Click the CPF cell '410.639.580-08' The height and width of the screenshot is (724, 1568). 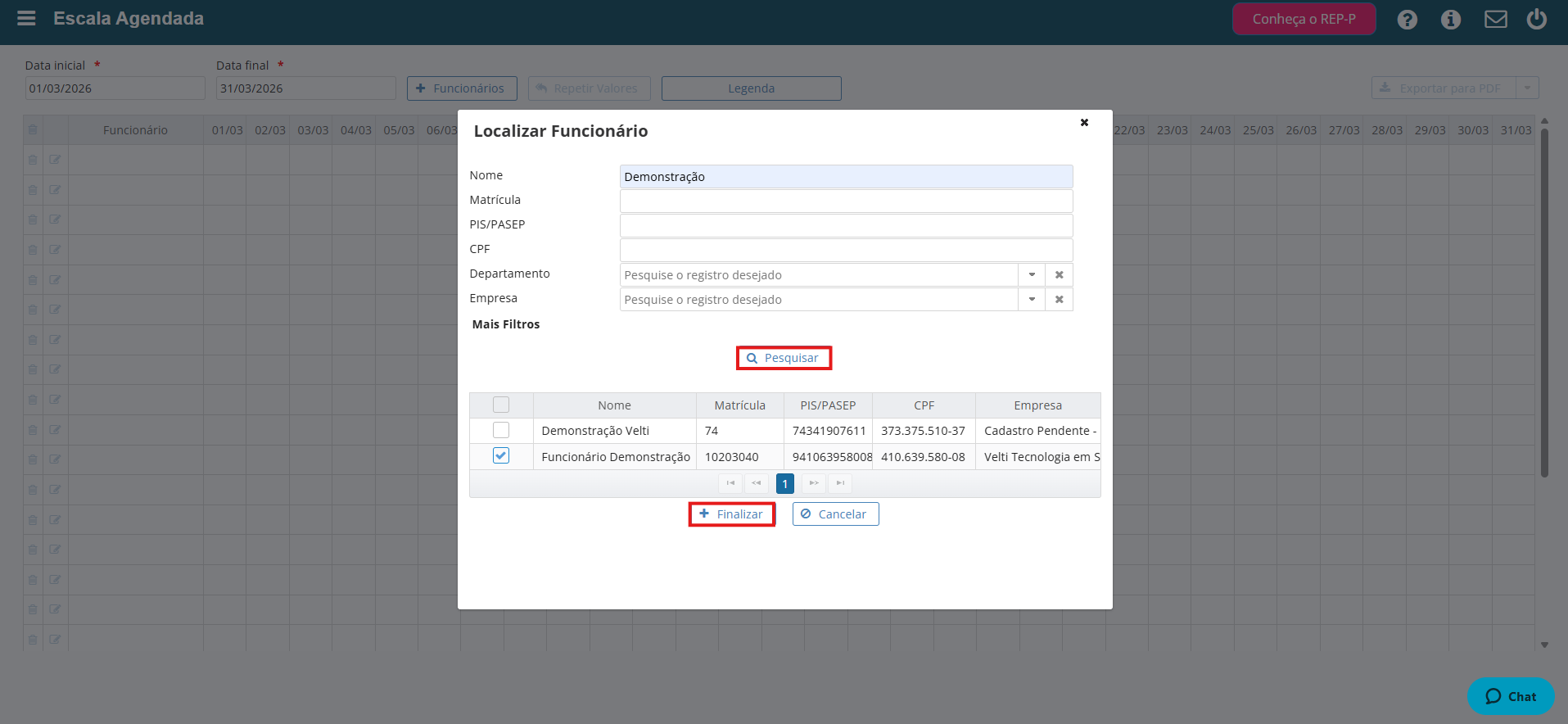point(923,457)
